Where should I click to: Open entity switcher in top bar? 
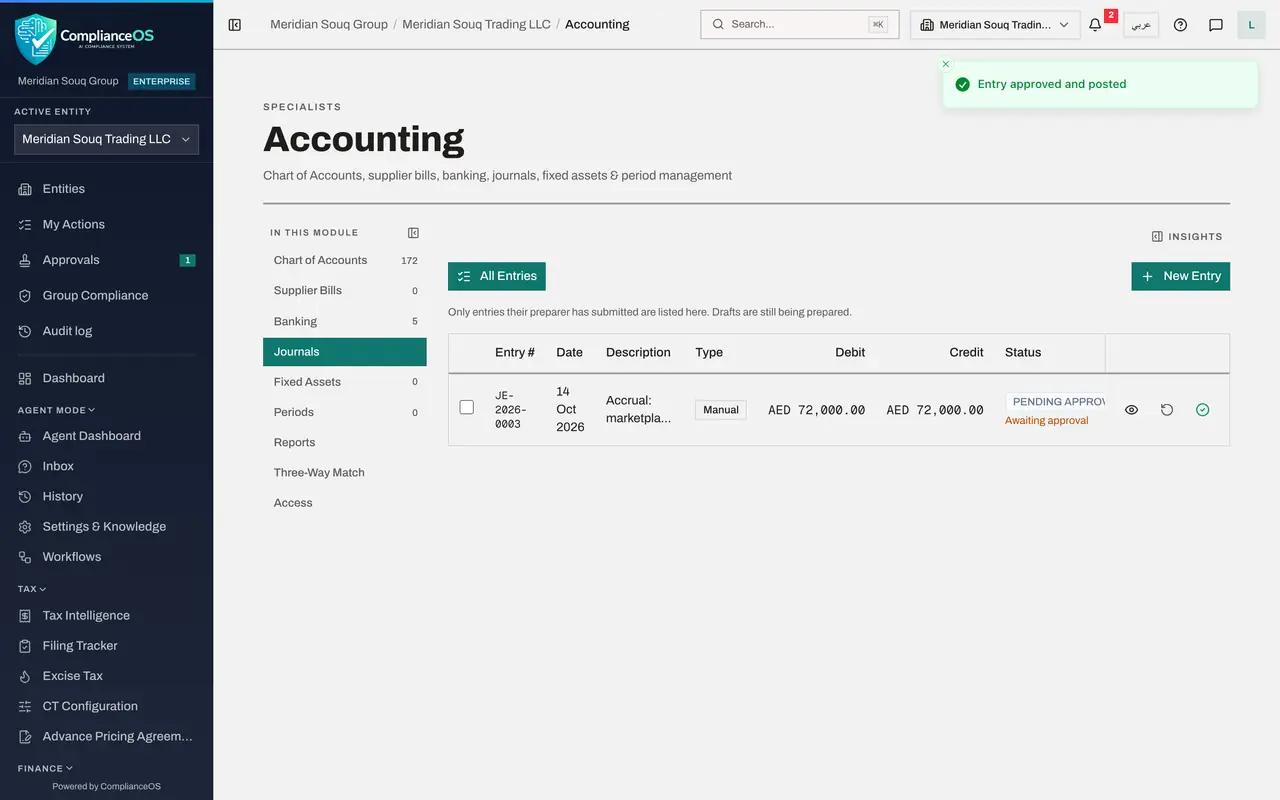click(x=995, y=25)
